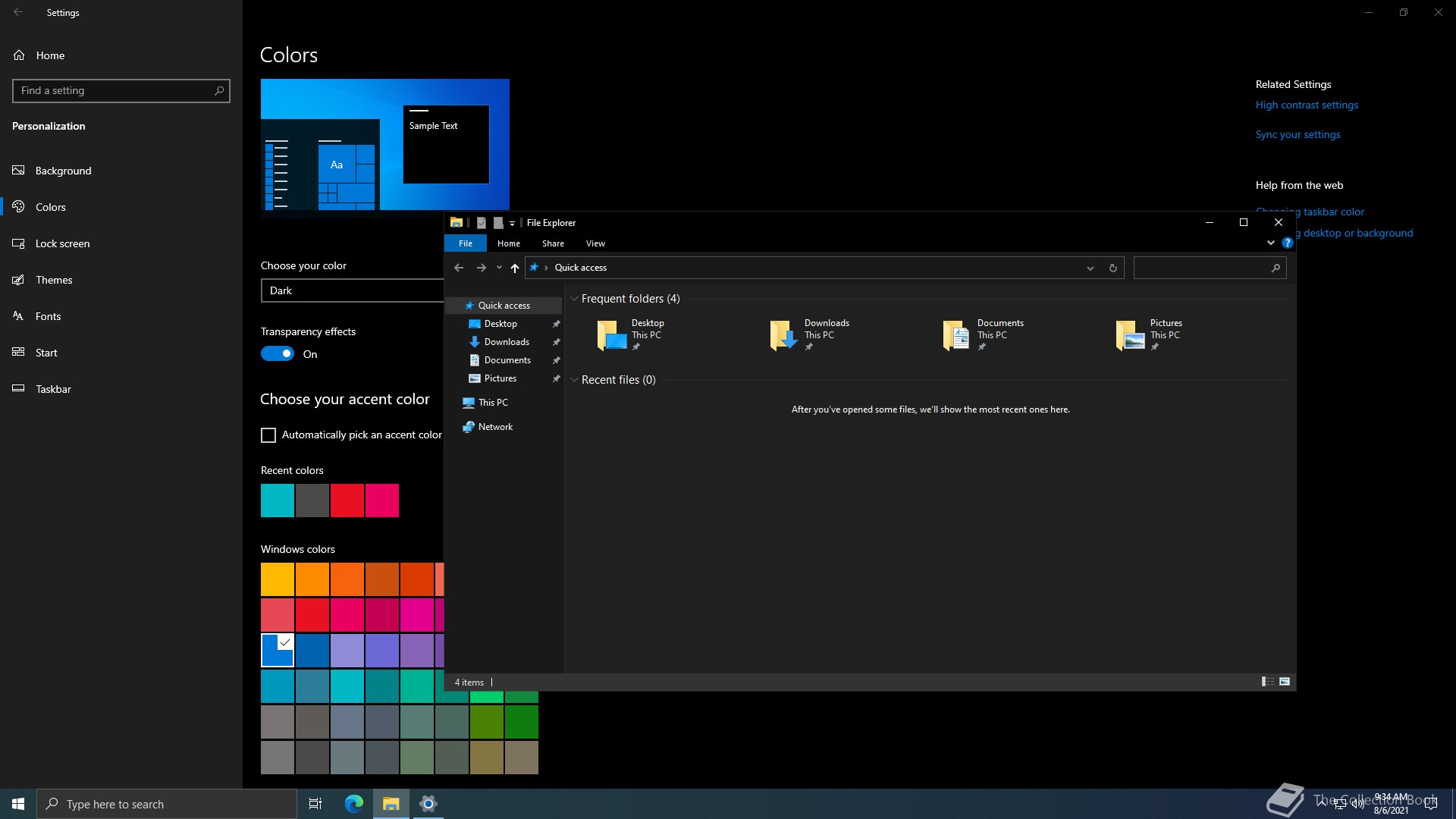Open File Explorer help question mark
This screenshot has height=819, width=1456.
[x=1287, y=243]
